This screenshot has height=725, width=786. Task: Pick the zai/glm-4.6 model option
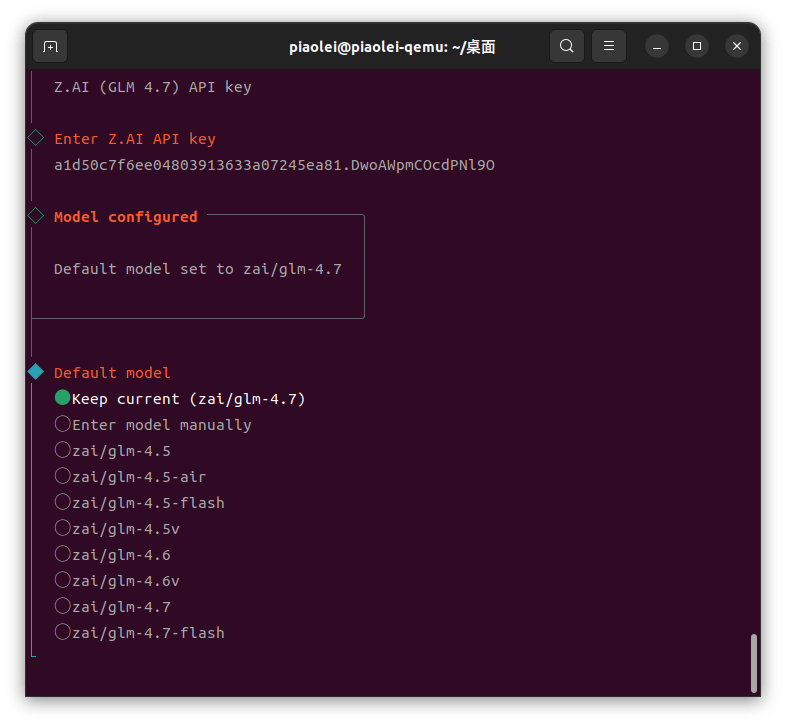[112, 555]
